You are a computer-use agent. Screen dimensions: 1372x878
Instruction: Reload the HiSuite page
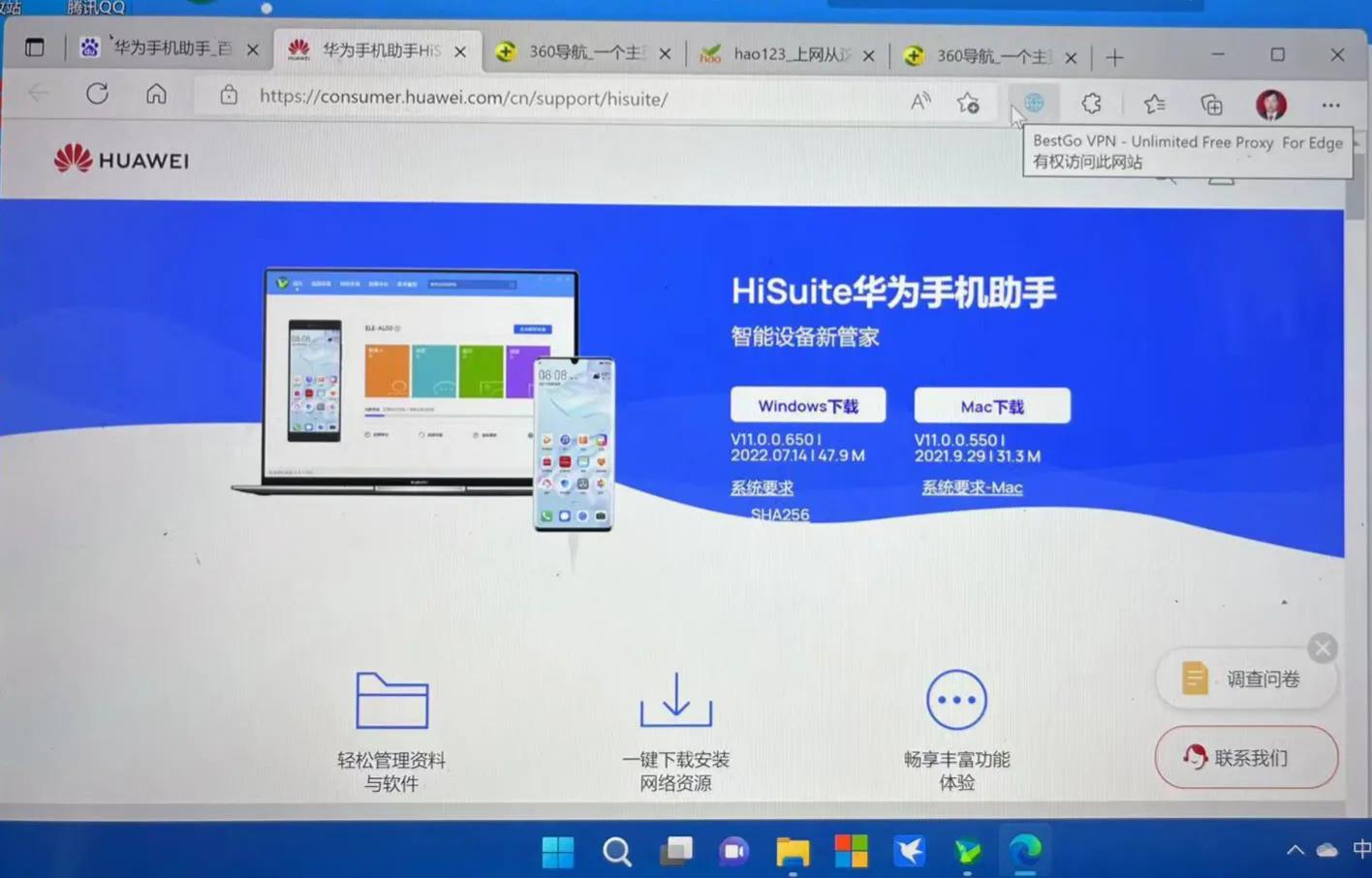click(x=97, y=94)
